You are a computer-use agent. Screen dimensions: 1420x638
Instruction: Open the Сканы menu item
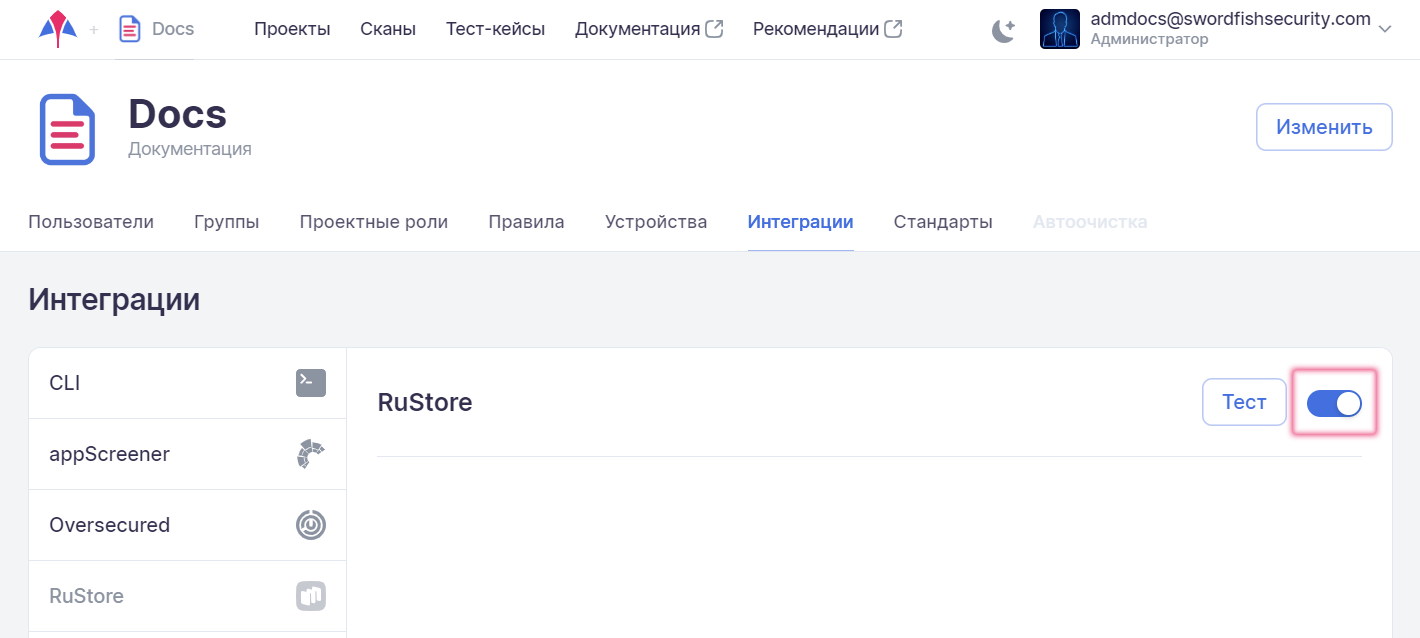coord(388,29)
